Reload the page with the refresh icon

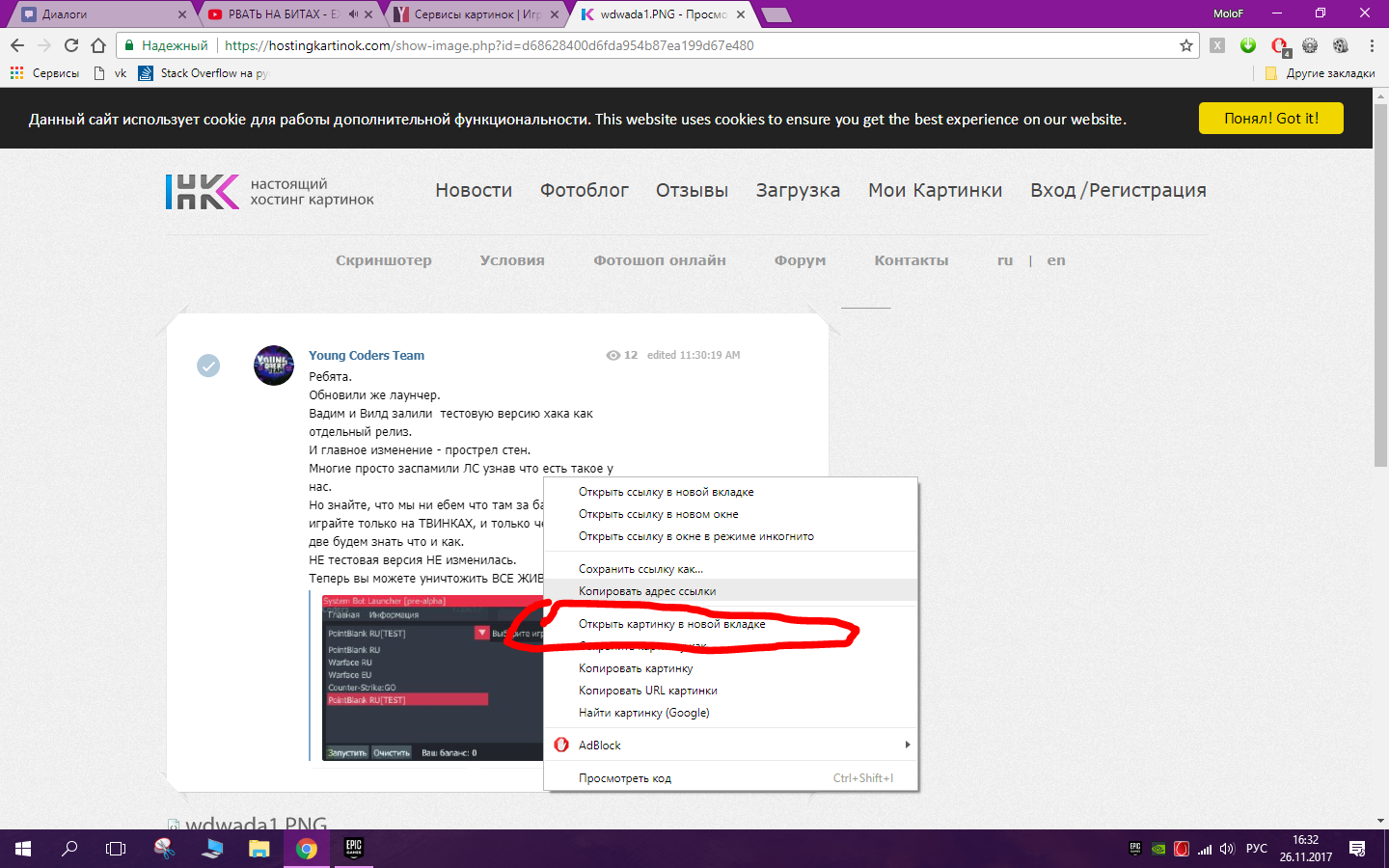(71, 45)
